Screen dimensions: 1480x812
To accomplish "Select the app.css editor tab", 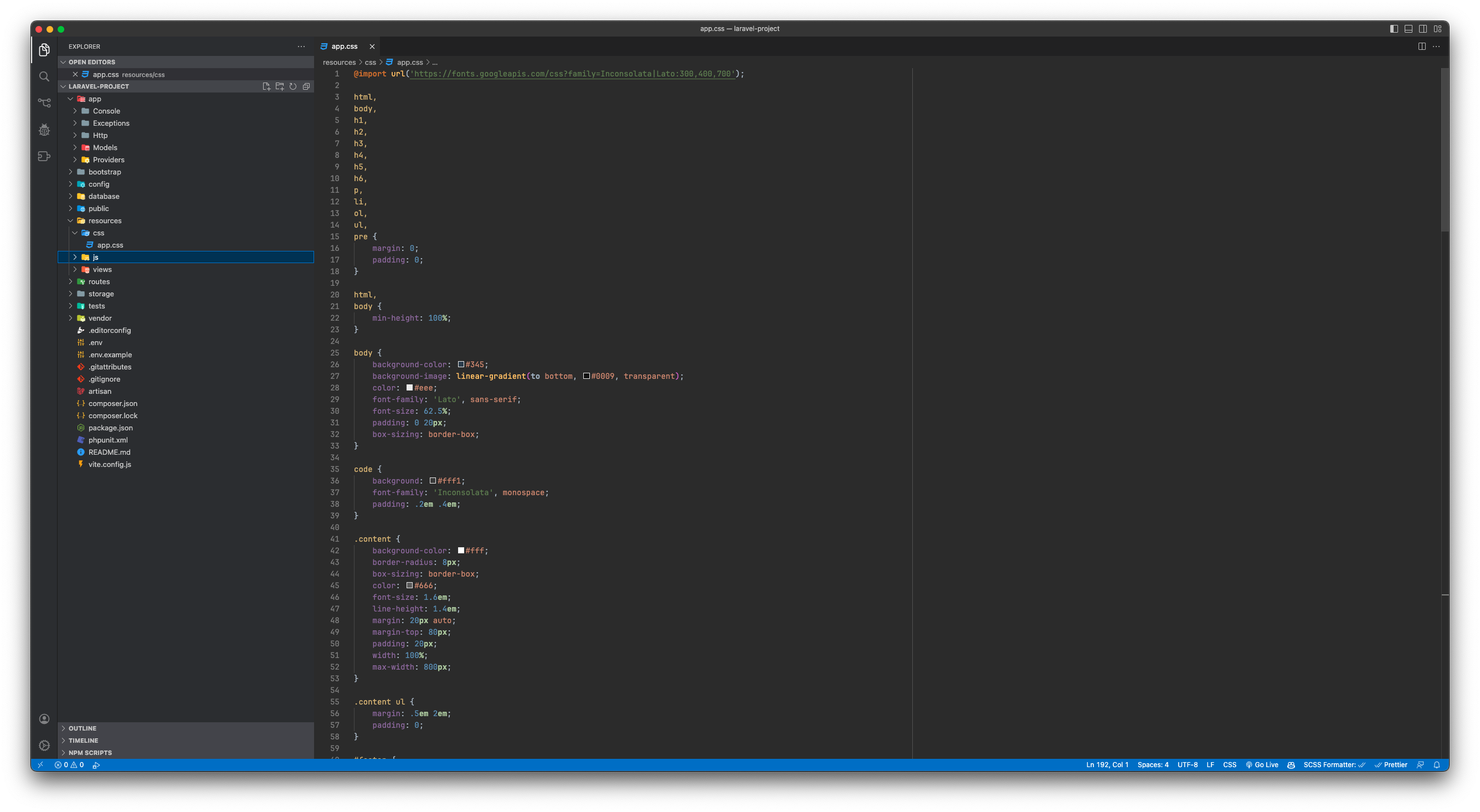I will [344, 47].
